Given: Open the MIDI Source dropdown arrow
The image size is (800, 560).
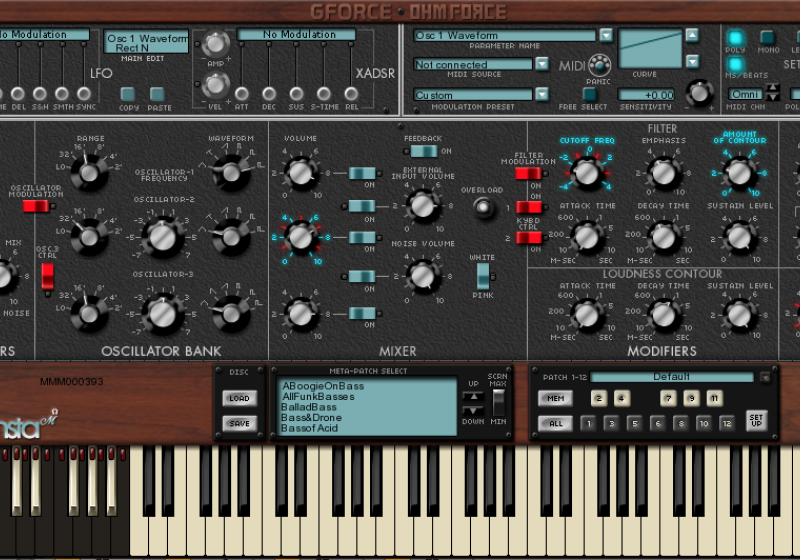Looking at the screenshot, I should (x=542, y=64).
